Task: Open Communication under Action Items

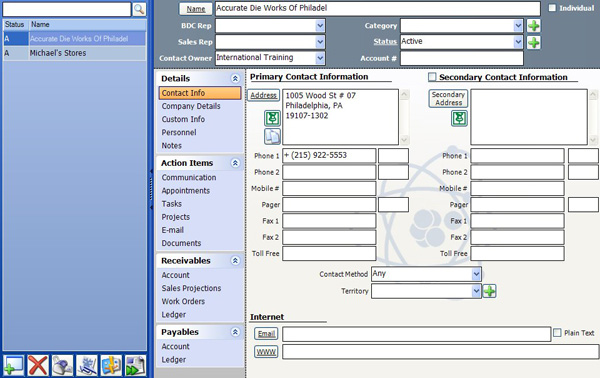Action: 189,178
